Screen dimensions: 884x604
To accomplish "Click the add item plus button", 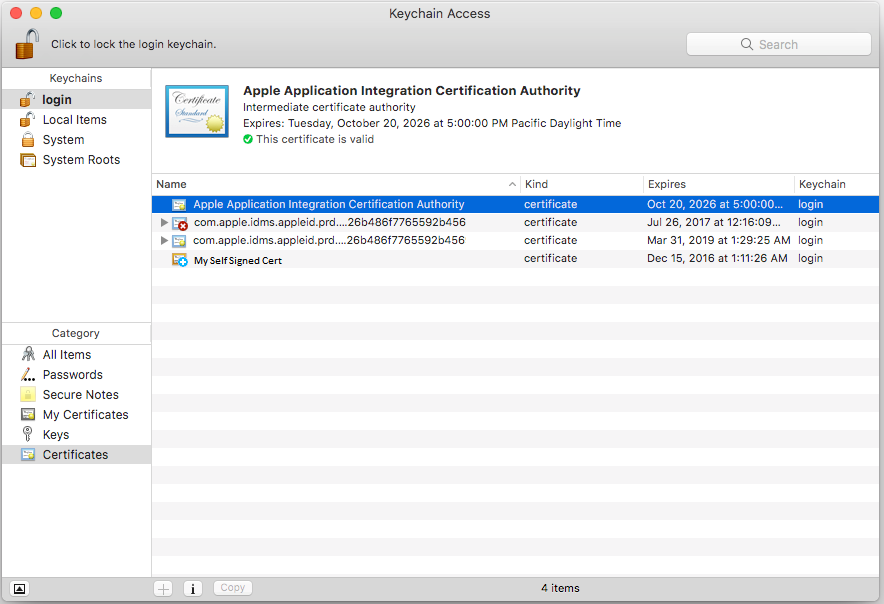I will 163,588.
